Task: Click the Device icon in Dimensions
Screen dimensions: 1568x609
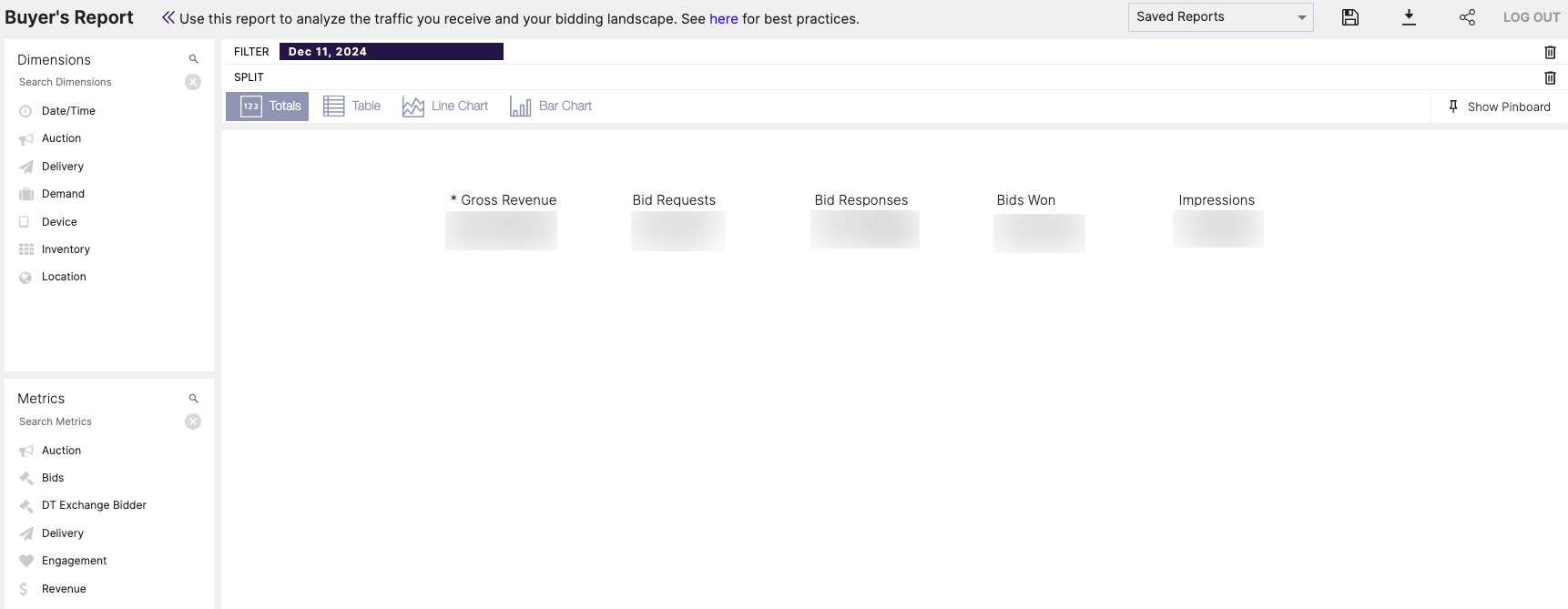Action: (25, 222)
